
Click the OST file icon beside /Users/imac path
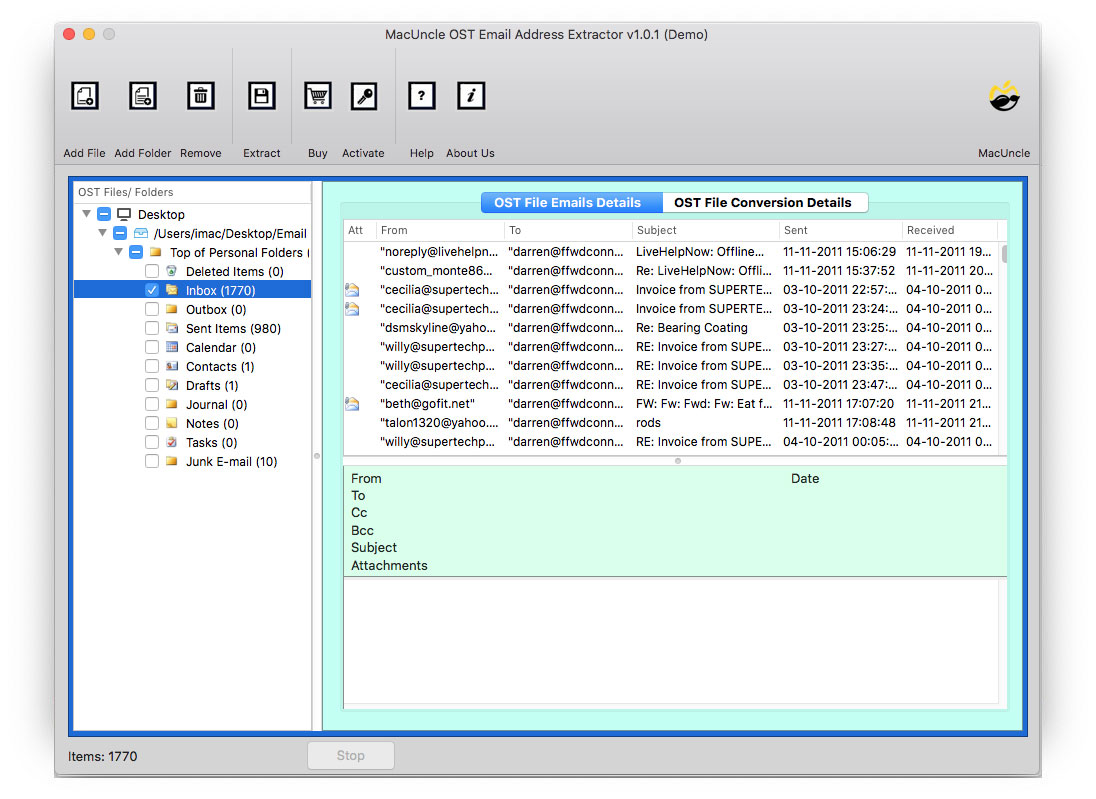pos(140,233)
